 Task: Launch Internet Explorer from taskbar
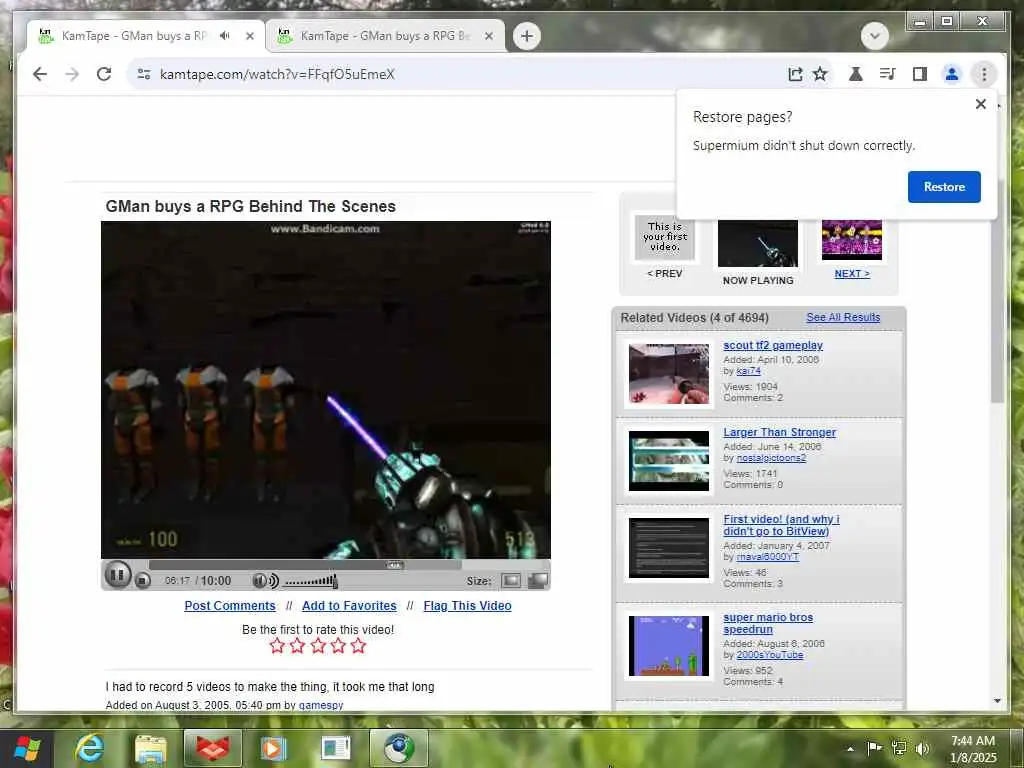(89, 748)
